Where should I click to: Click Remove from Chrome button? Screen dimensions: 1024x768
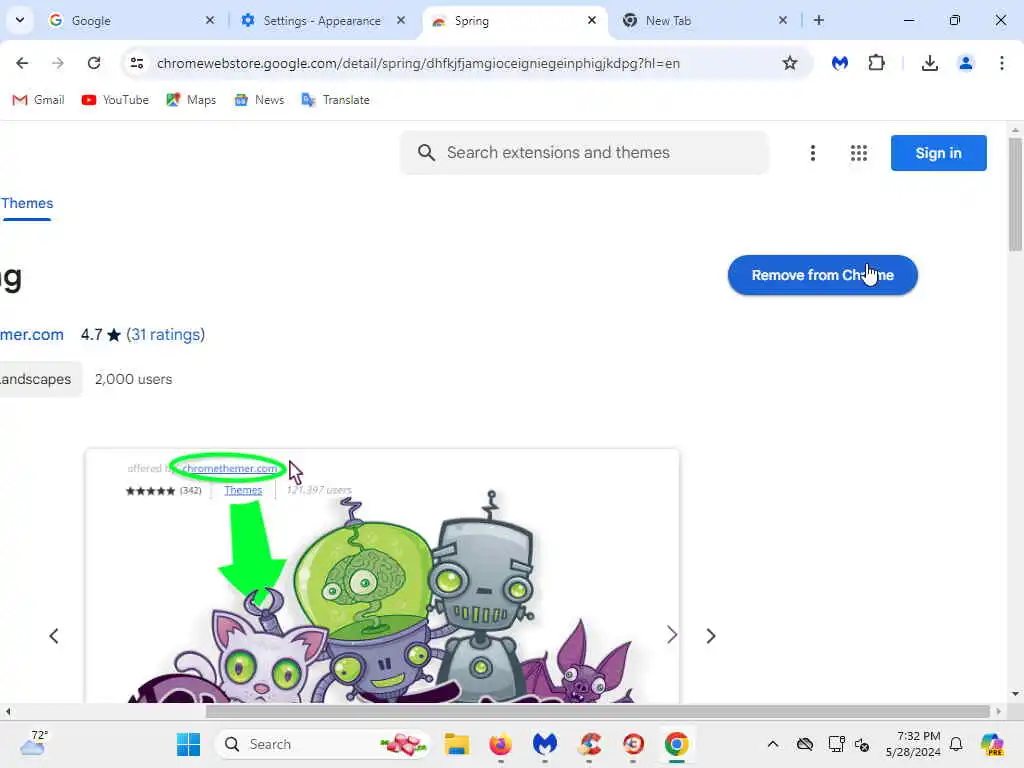tap(822, 275)
